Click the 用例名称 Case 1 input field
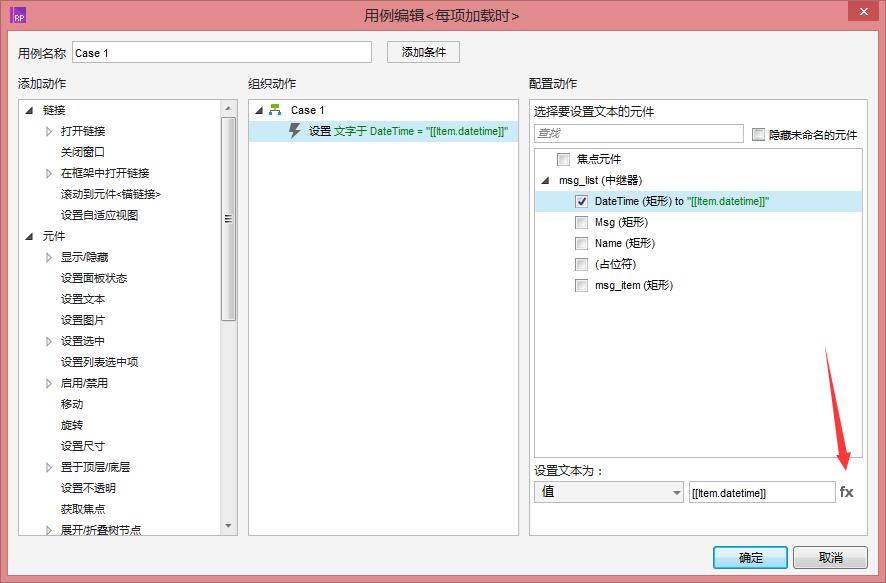This screenshot has width=886, height=583. pyautogui.click(x=222, y=53)
